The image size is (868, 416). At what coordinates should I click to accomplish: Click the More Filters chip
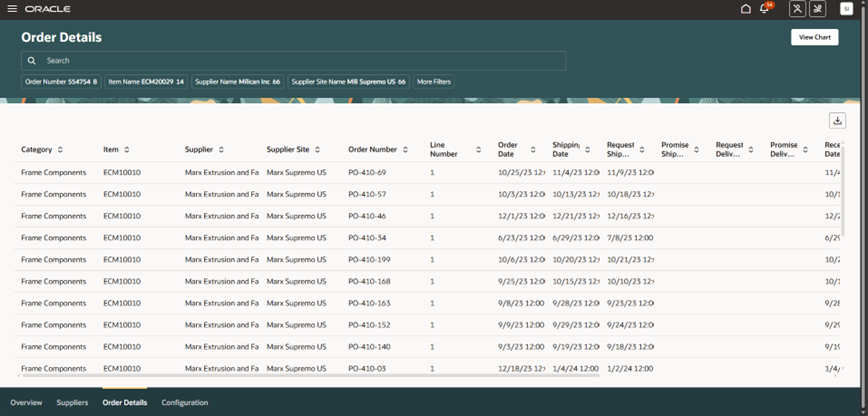pyautogui.click(x=434, y=81)
